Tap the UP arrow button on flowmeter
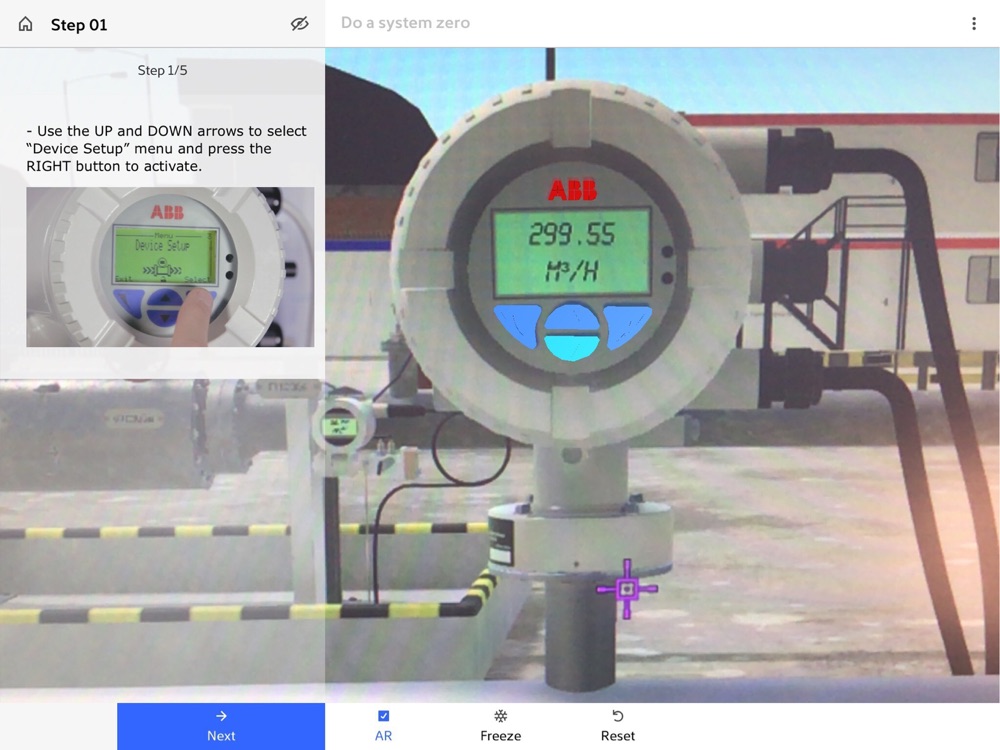The height and width of the screenshot is (750, 1000). tap(572, 318)
